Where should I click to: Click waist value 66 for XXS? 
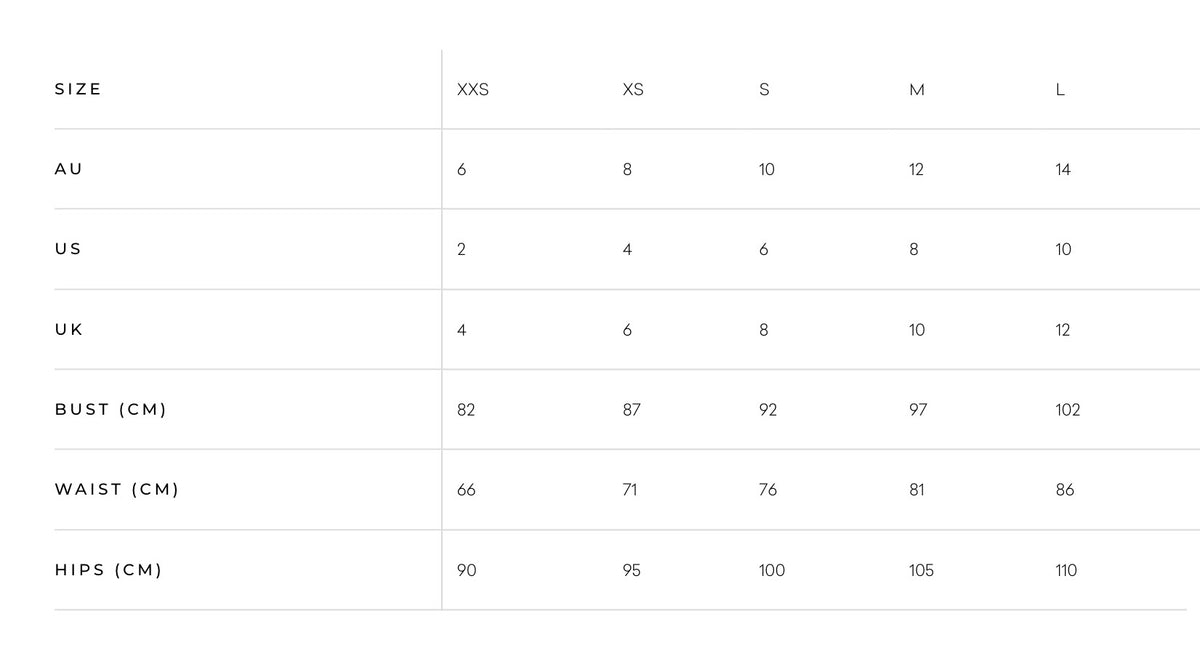[x=466, y=490]
